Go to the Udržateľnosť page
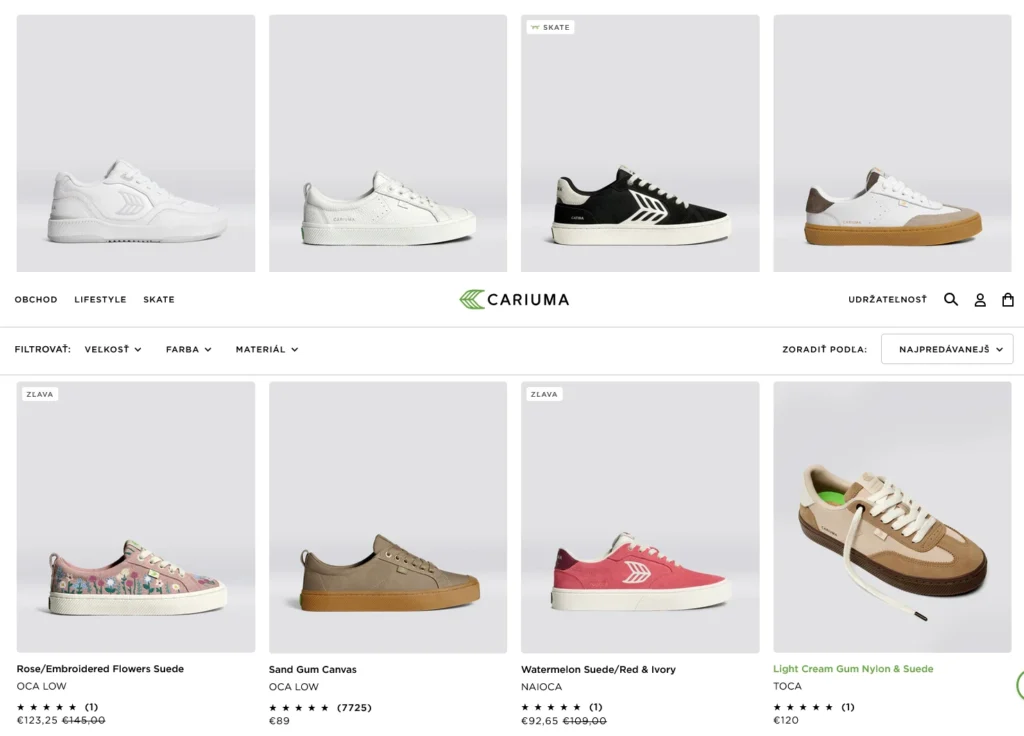This screenshot has height=736, width=1024. (x=887, y=299)
